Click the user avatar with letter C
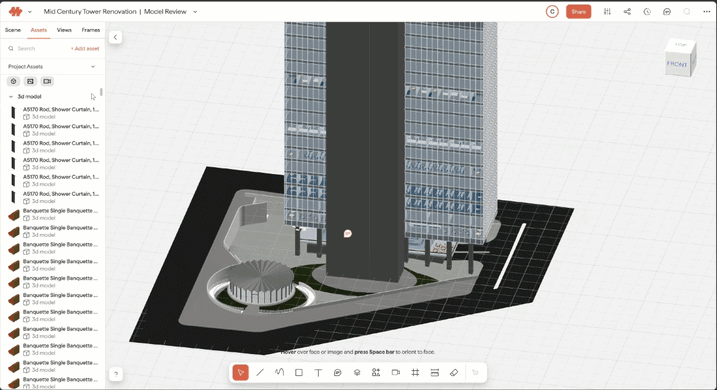Viewport: 717px width, 390px height. (552, 12)
